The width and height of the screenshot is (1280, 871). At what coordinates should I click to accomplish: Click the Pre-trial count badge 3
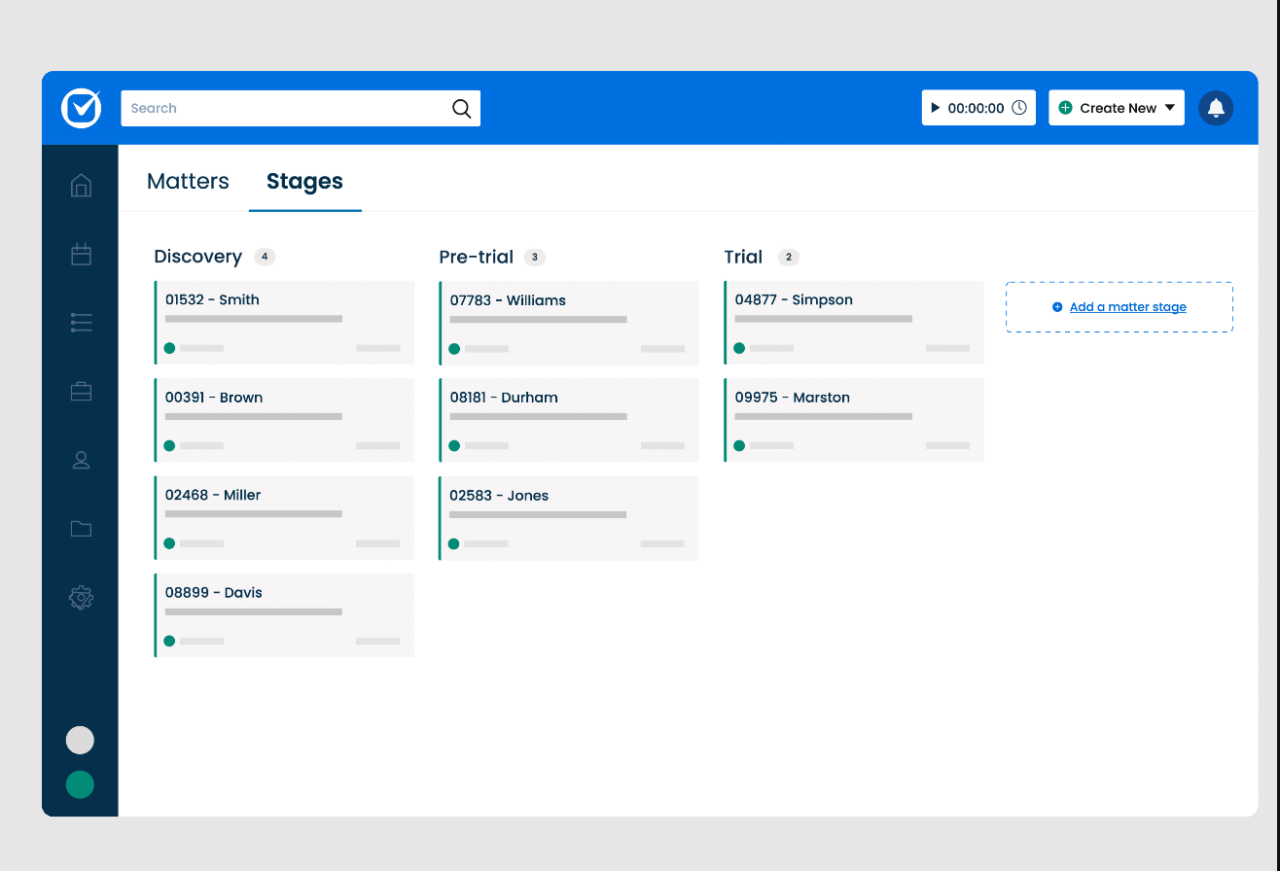[x=535, y=257]
